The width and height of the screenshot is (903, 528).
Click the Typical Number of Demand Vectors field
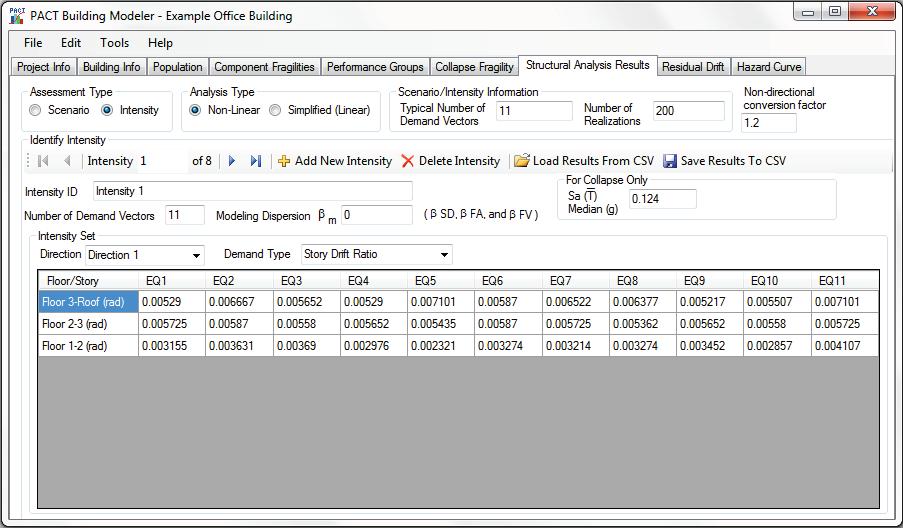(534, 111)
